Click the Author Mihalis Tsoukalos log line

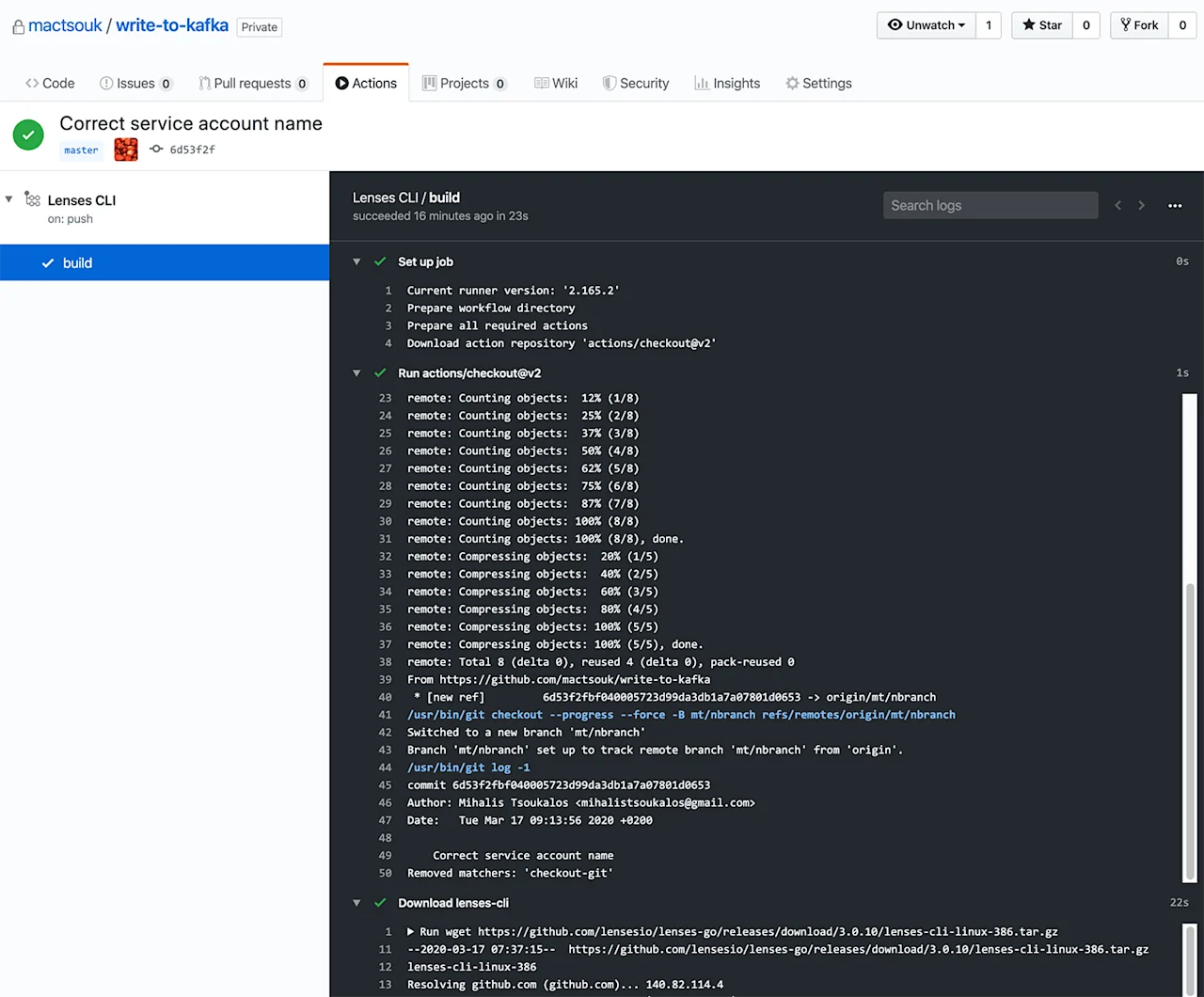581,803
